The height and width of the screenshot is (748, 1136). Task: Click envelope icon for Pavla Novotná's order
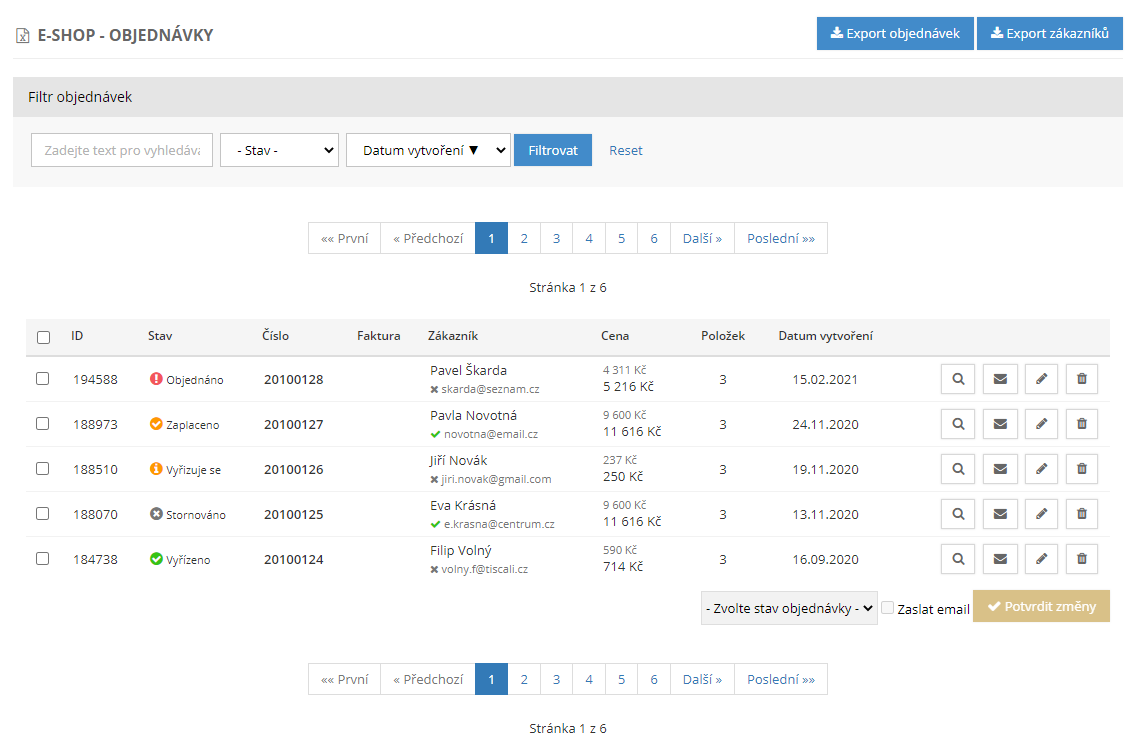(999, 424)
